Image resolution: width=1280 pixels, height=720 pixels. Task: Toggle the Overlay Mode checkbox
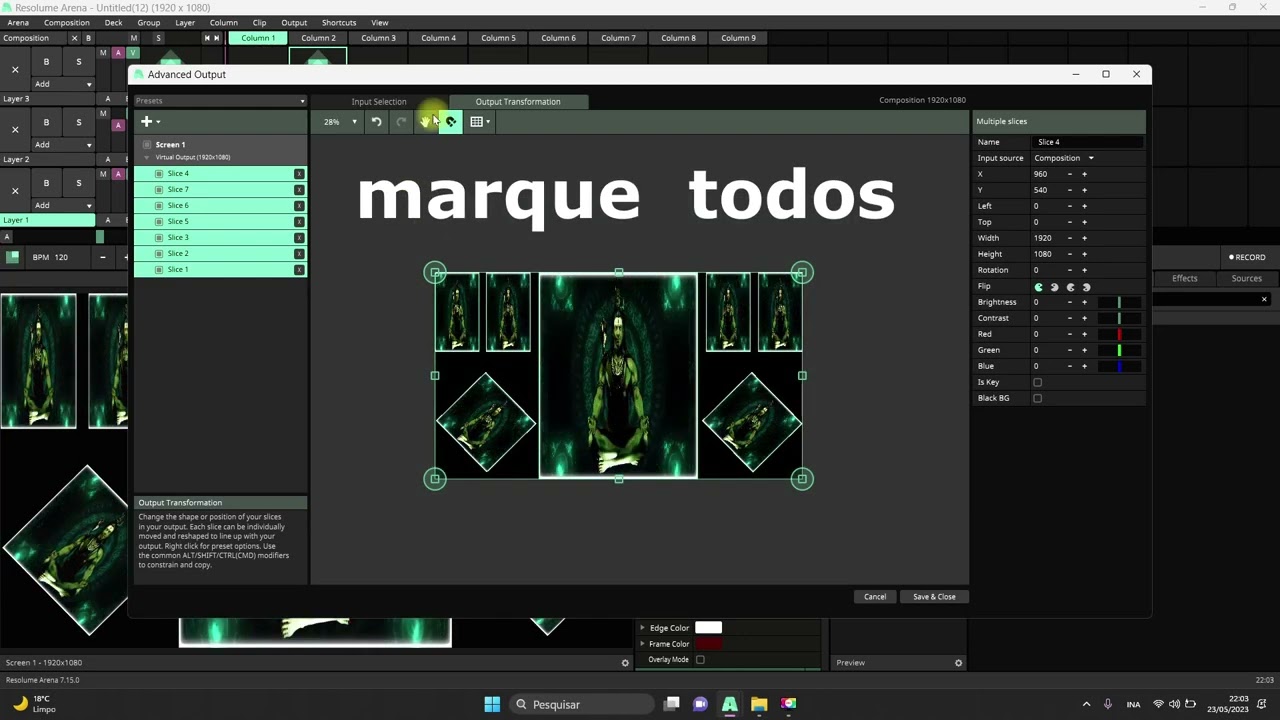point(700,660)
